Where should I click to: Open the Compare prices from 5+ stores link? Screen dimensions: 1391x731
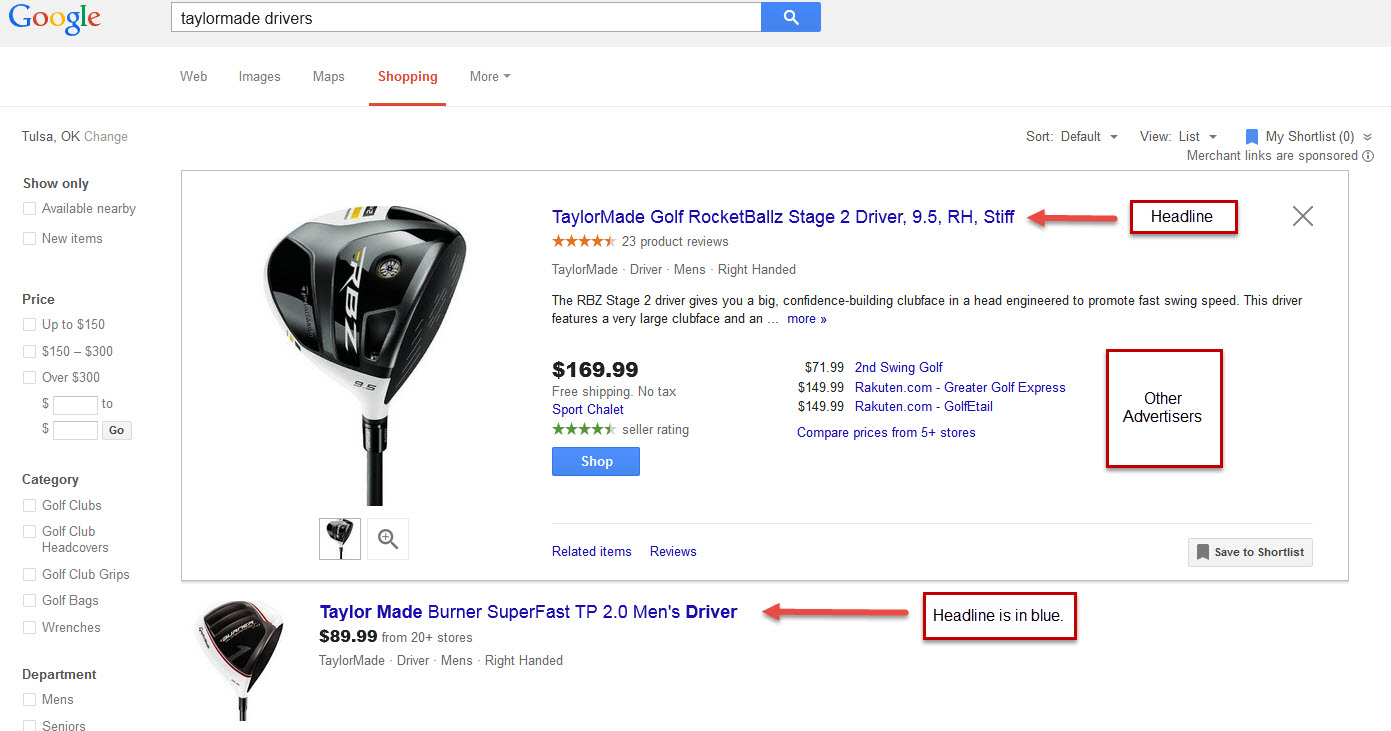(886, 432)
